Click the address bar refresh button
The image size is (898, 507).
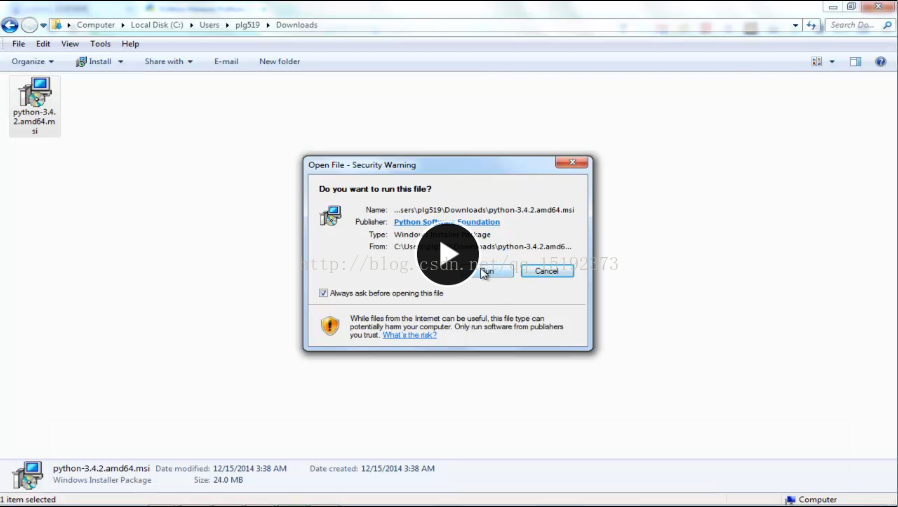pyautogui.click(x=812, y=25)
